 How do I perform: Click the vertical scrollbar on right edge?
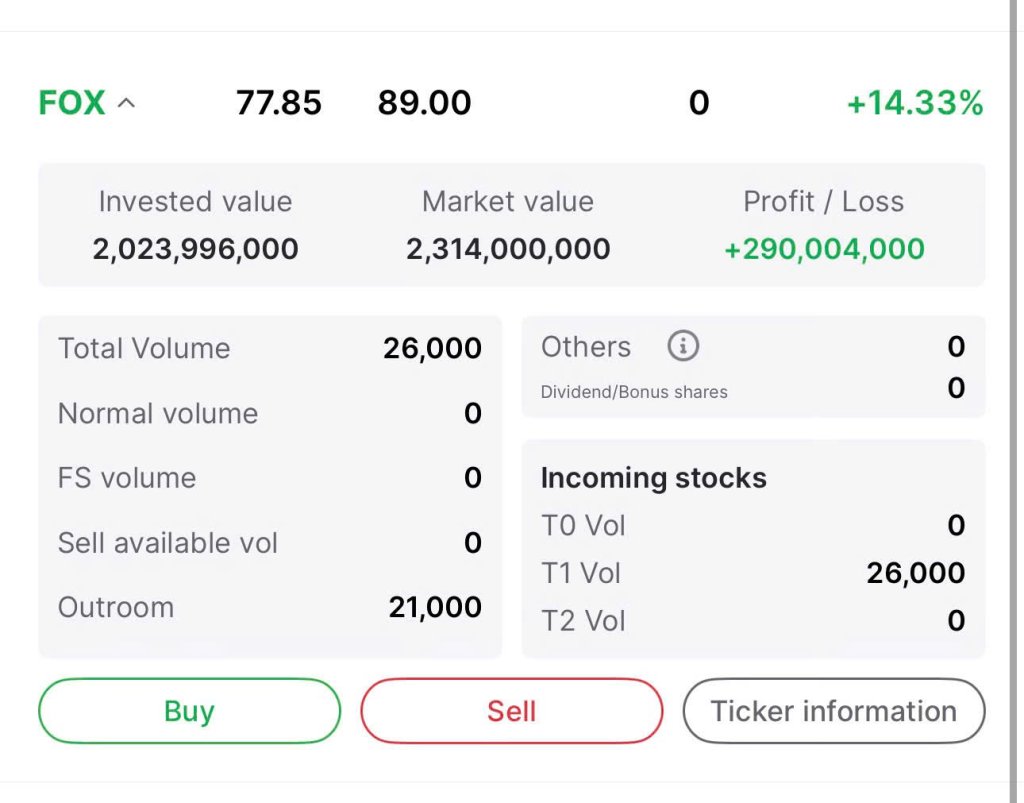click(1014, 402)
